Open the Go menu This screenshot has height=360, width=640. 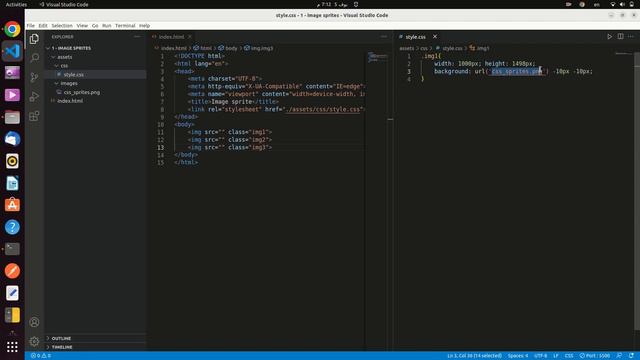click(x=95, y=26)
